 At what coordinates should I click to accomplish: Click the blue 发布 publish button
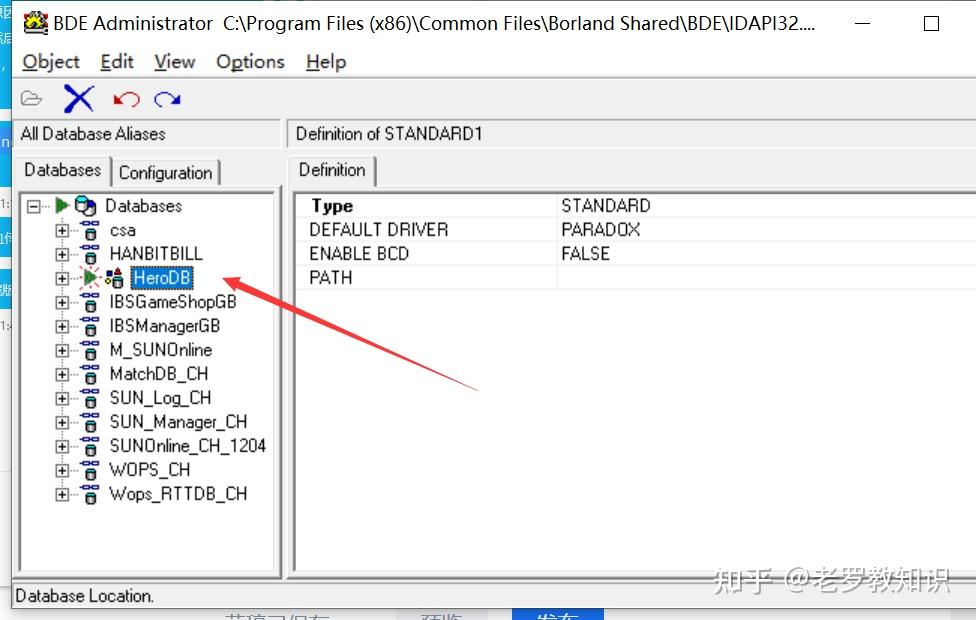[x=558, y=616]
